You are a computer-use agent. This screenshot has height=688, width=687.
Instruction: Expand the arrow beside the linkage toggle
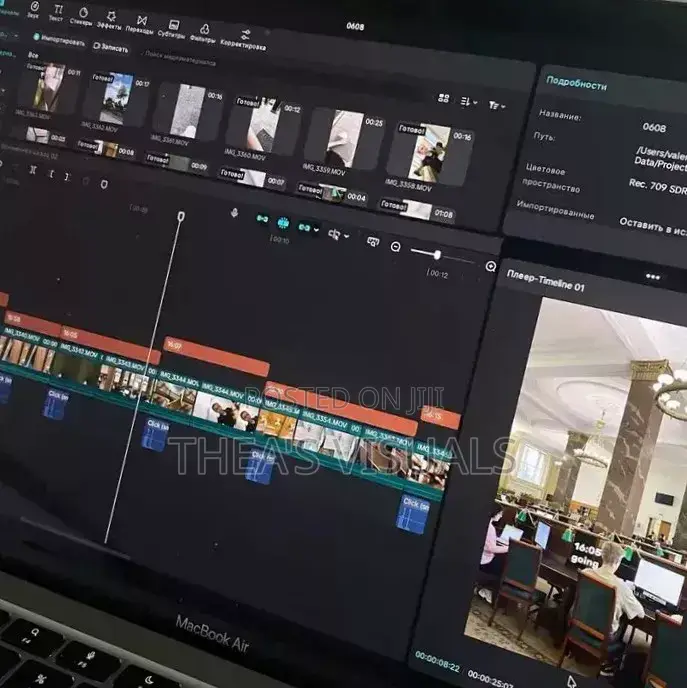[316, 229]
